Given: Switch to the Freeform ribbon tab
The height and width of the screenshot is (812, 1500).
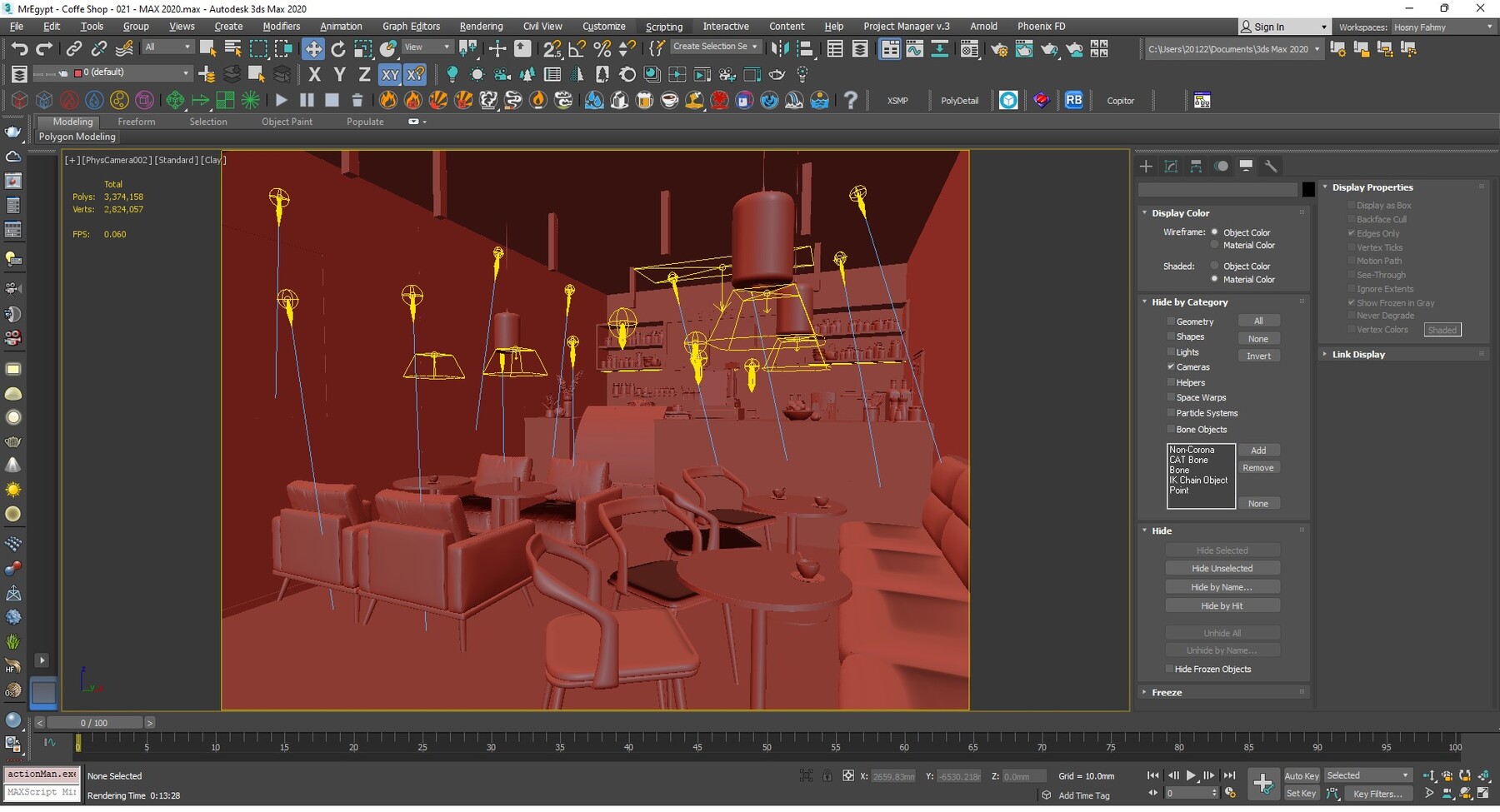Looking at the screenshot, I should coord(137,122).
